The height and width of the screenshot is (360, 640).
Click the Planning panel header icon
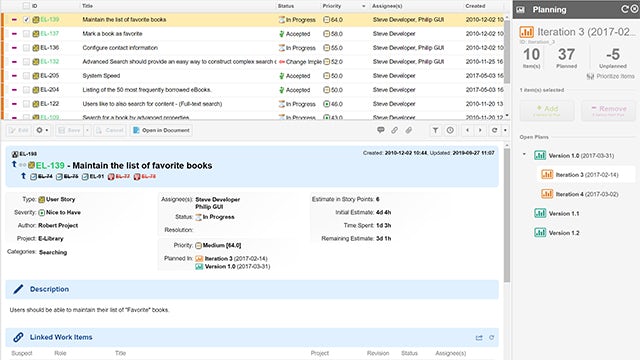pos(520,9)
